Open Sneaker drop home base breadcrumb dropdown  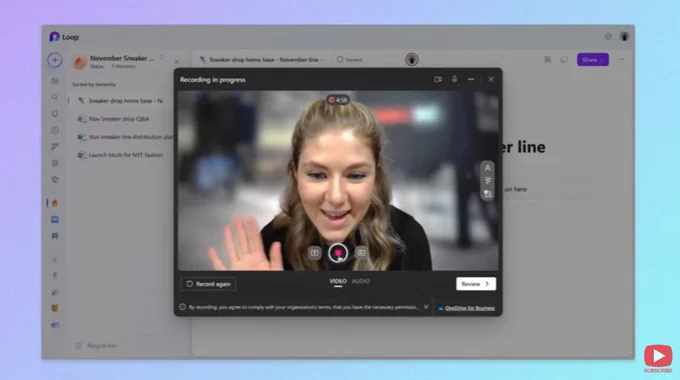(x=322, y=60)
